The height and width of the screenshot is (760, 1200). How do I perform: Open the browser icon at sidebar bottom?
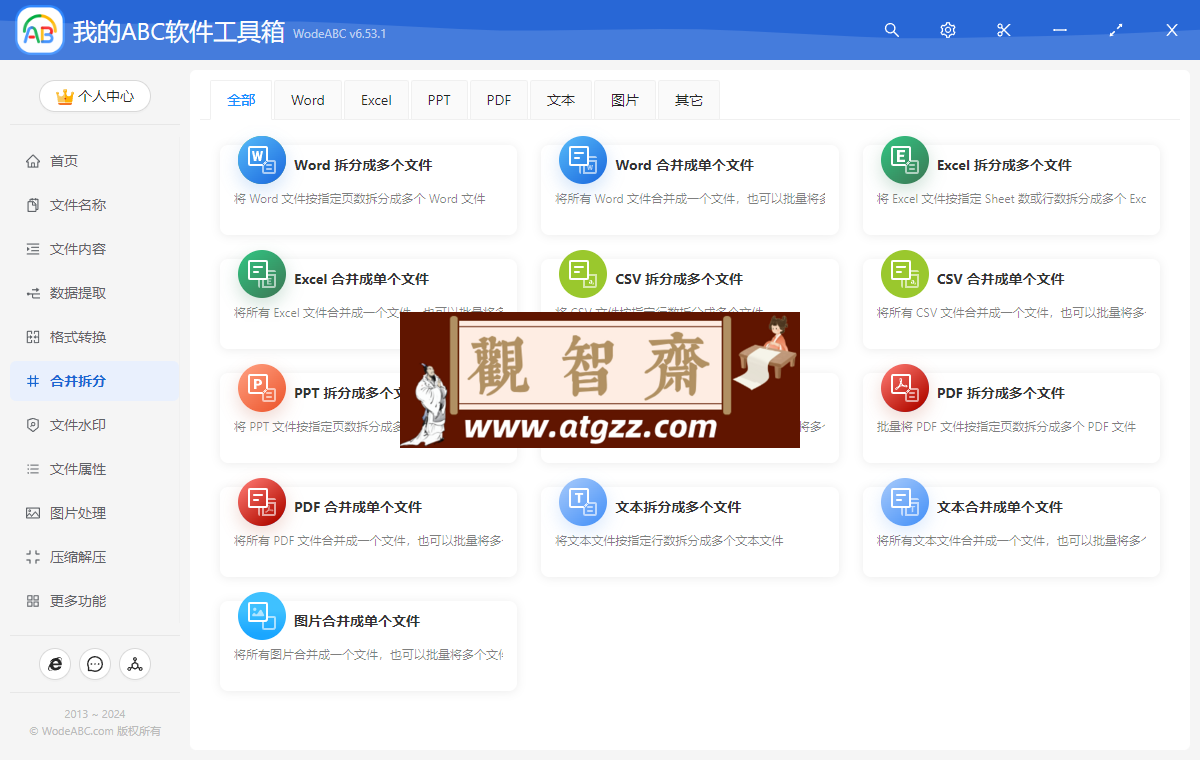(x=55, y=663)
